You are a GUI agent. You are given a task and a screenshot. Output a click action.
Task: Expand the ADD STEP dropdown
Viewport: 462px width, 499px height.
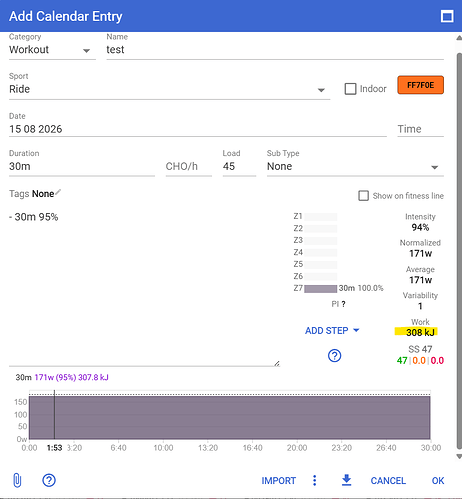point(332,331)
